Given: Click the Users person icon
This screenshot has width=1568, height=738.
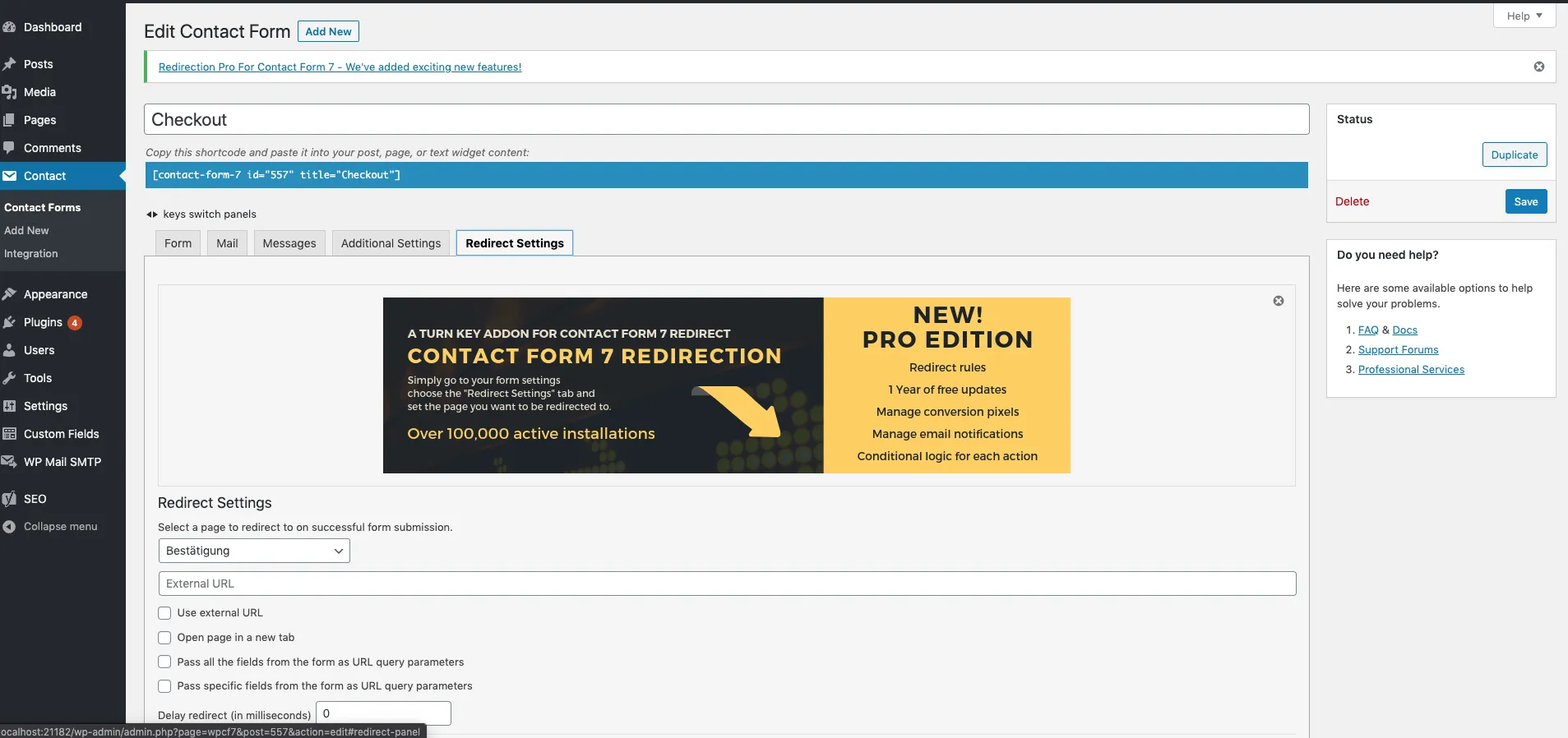Looking at the screenshot, I should 9,350.
